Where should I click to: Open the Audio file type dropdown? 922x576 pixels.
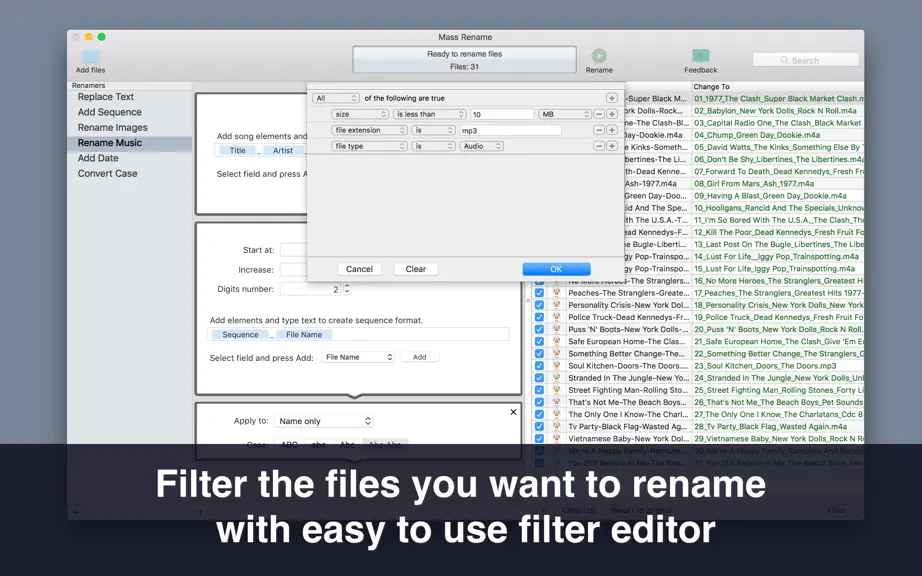pyautogui.click(x=481, y=146)
